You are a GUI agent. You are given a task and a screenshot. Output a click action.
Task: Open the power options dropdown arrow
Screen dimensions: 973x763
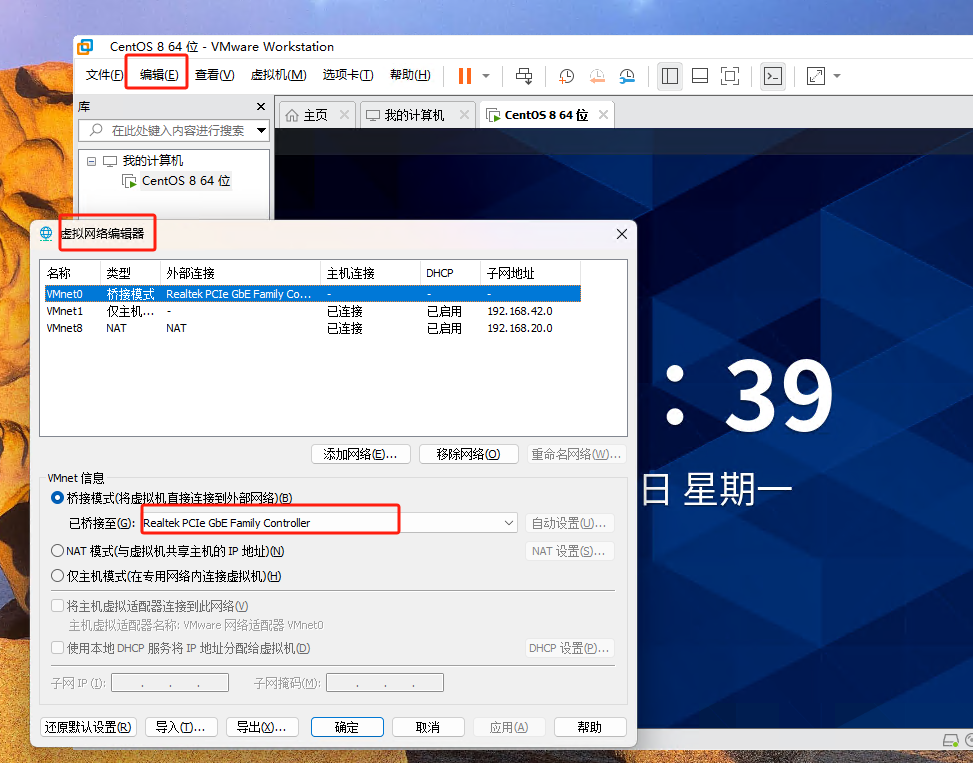486,76
